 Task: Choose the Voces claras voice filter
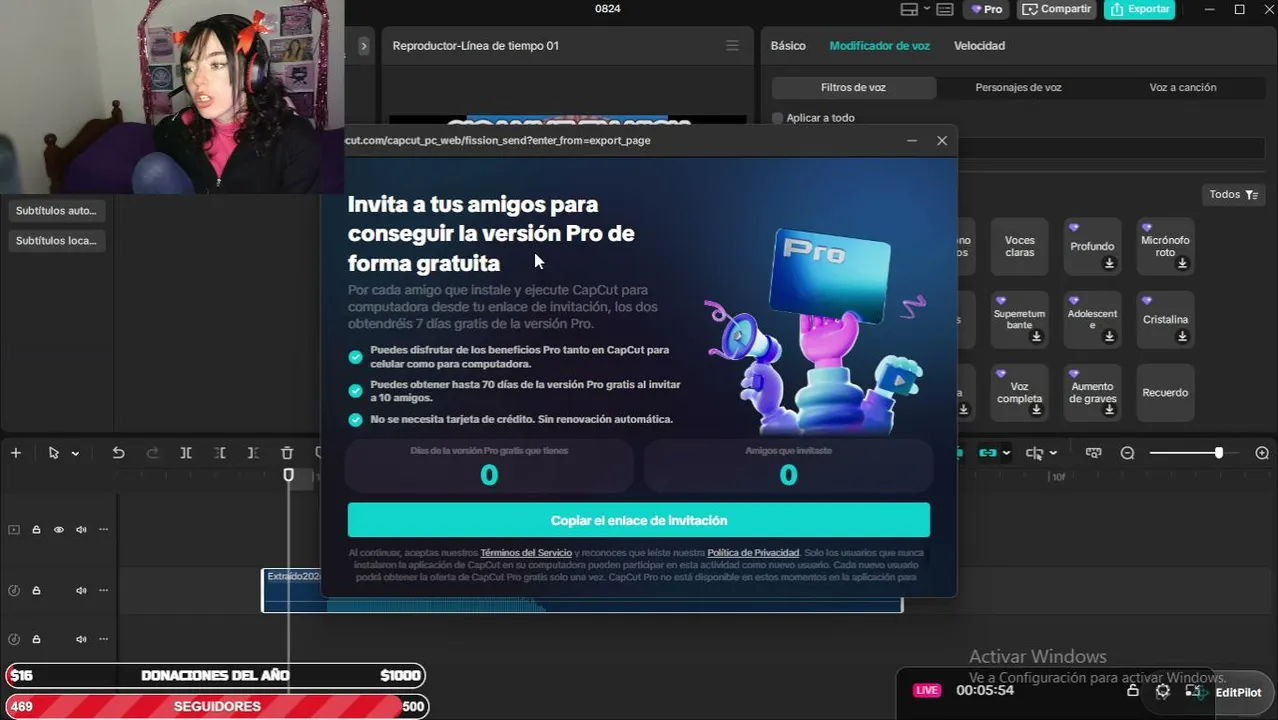[x=1020, y=246]
